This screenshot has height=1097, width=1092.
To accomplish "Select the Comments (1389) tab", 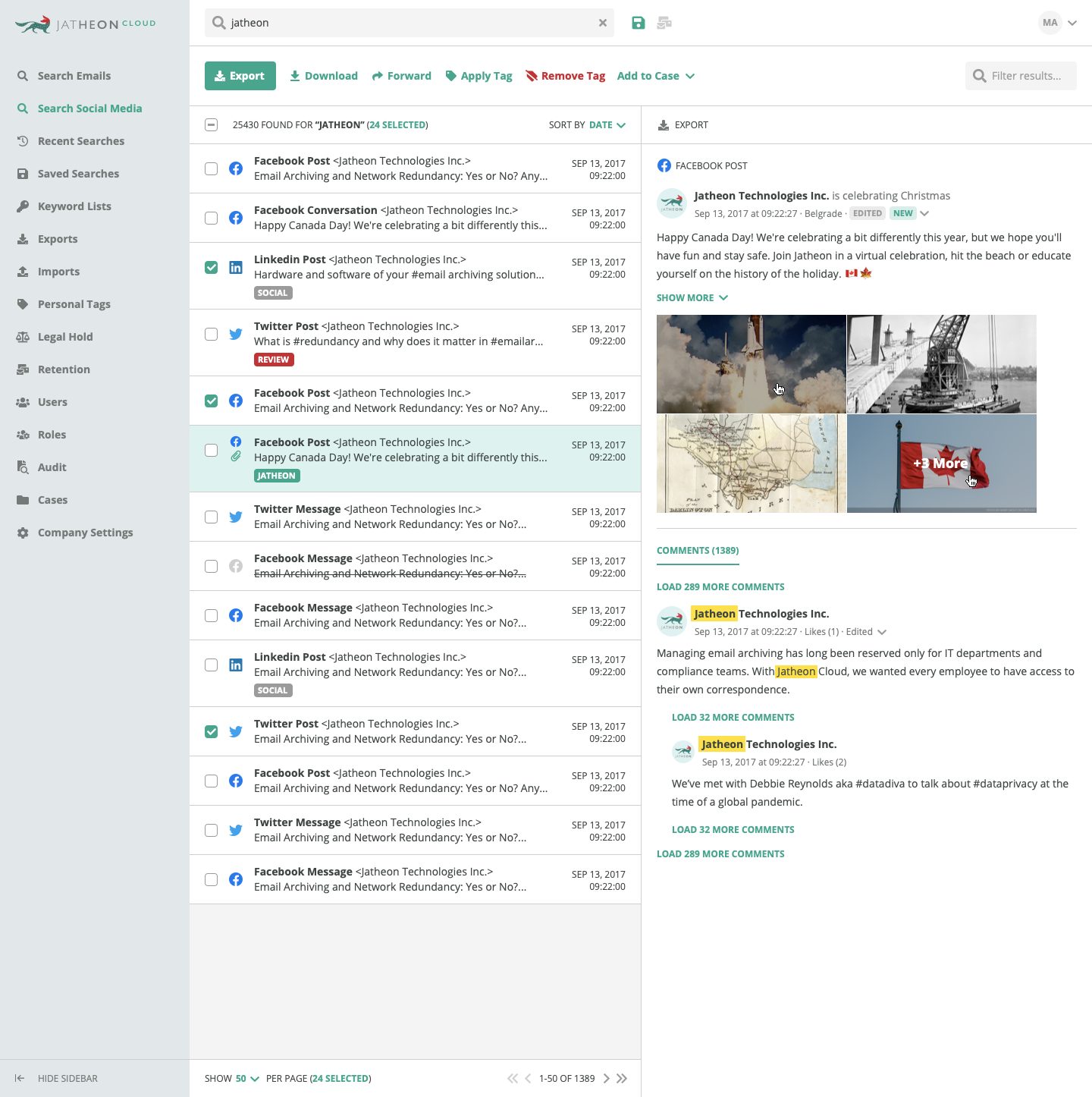I will click(698, 551).
